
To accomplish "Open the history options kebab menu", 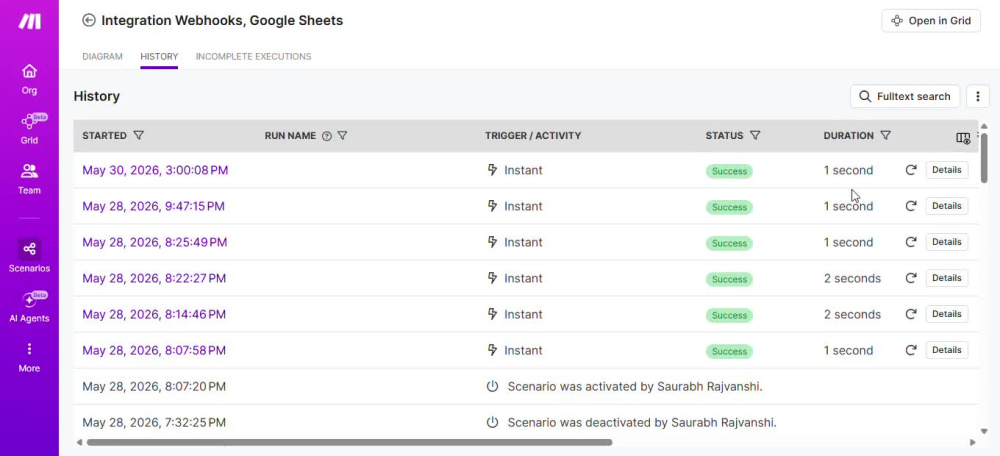I will [x=978, y=96].
